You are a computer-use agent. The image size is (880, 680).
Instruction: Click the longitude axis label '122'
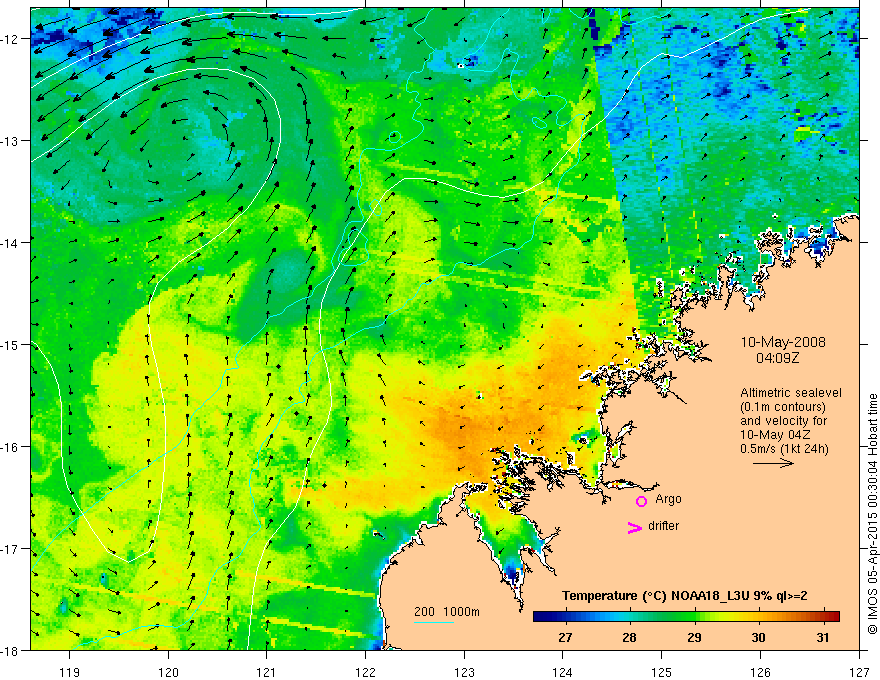(x=365, y=672)
